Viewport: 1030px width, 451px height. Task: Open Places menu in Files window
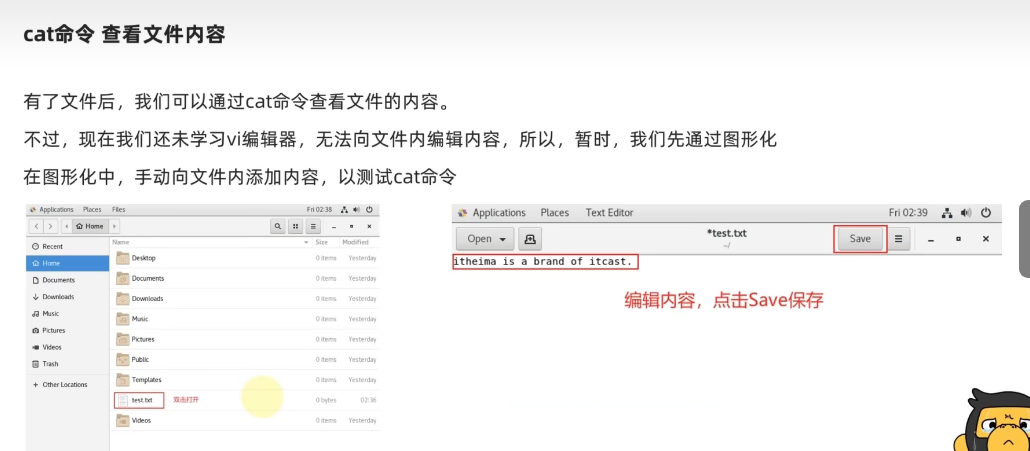(92, 210)
